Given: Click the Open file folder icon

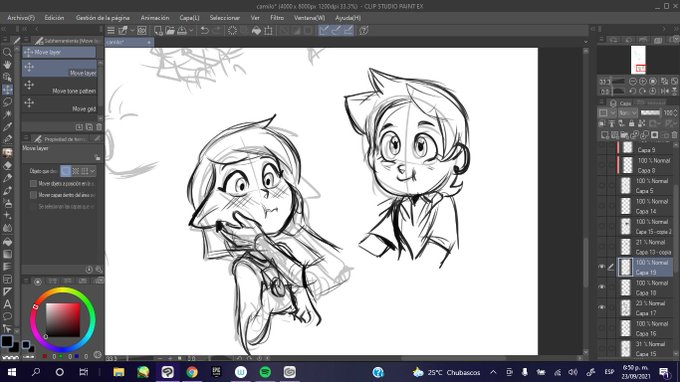Looking at the screenshot, I should (170, 30).
